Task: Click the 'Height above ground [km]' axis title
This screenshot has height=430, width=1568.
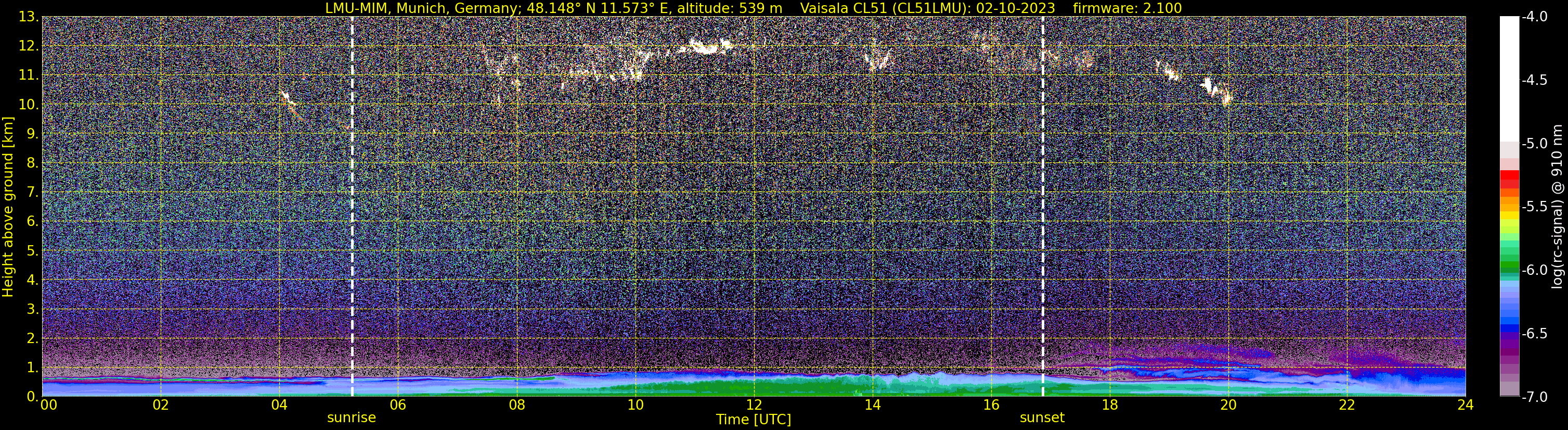Action: (x=8, y=207)
